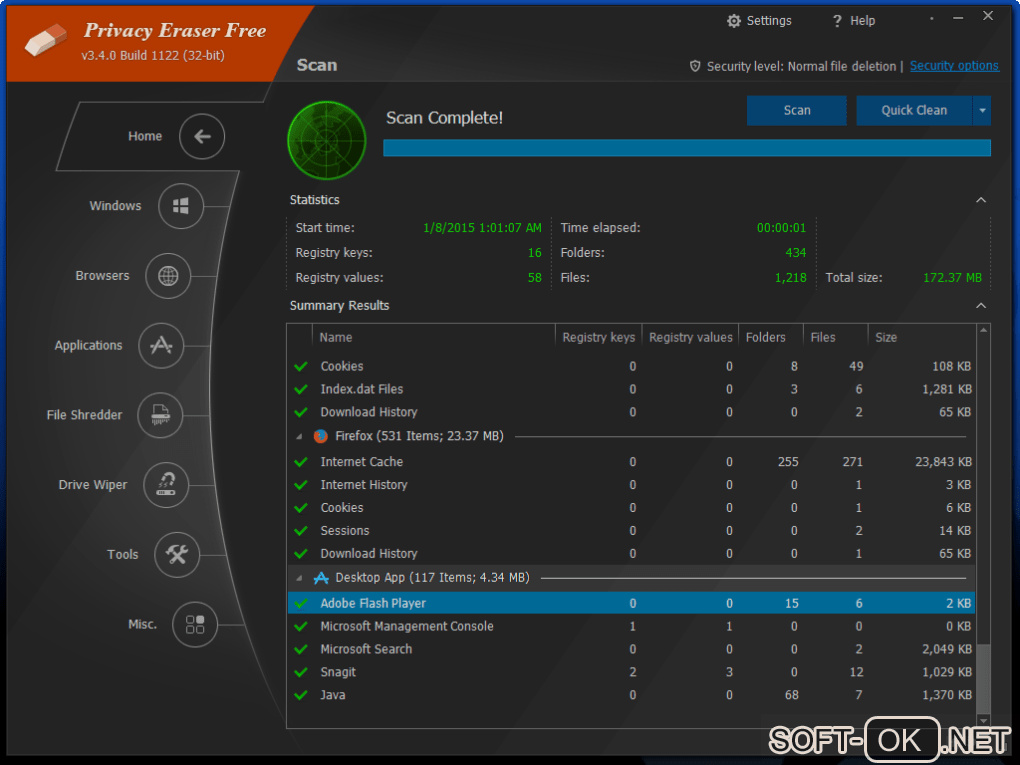Image resolution: width=1020 pixels, height=765 pixels.
Task: Select the Tools menu label
Action: pyautogui.click(x=123, y=554)
